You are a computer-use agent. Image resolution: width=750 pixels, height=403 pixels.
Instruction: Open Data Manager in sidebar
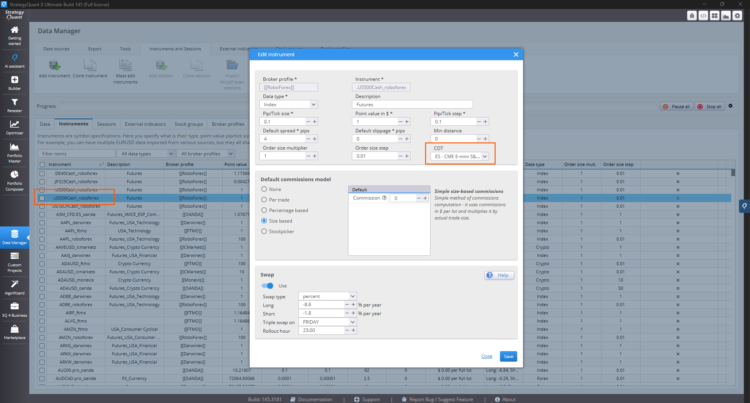(x=14, y=237)
